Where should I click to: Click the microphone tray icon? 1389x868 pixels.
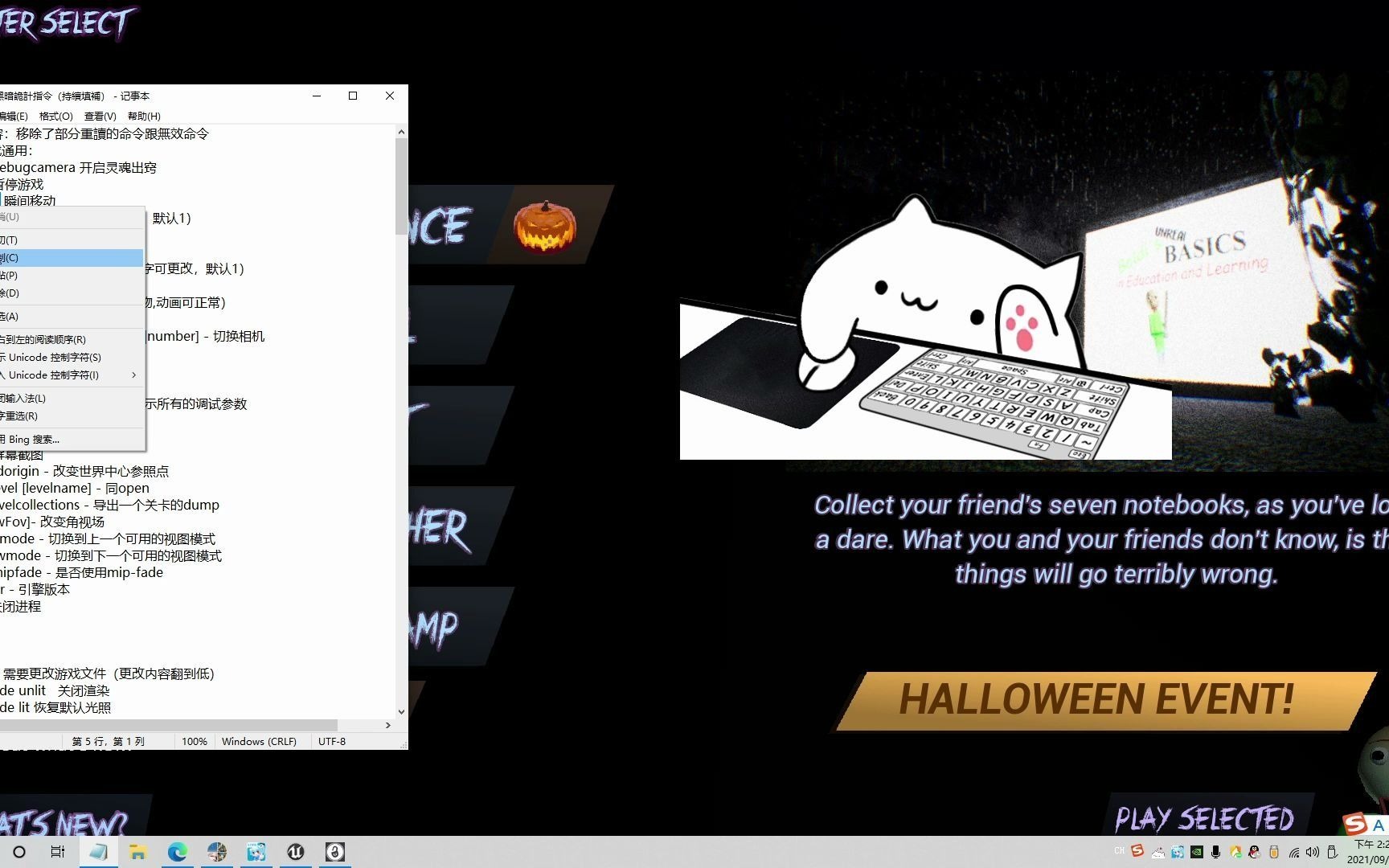(x=1216, y=852)
